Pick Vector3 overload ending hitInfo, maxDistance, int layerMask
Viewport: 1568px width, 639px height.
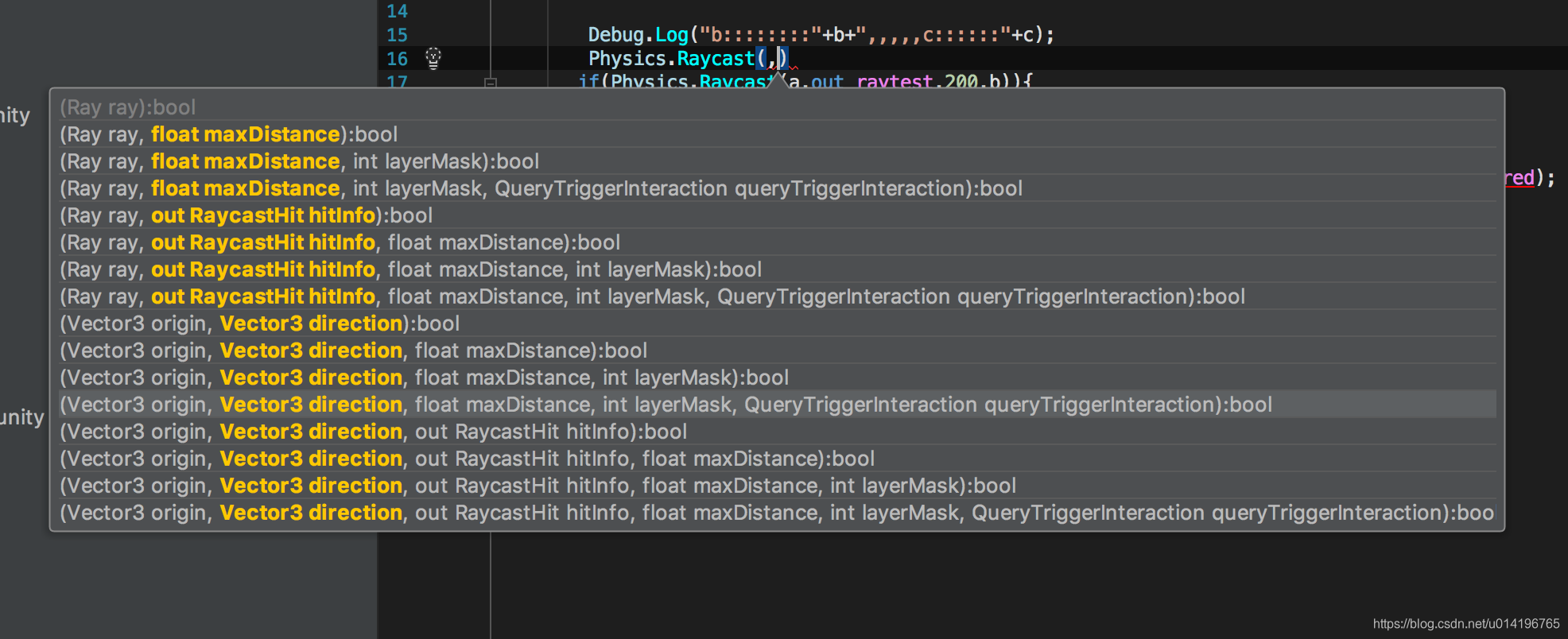point(778,486)
